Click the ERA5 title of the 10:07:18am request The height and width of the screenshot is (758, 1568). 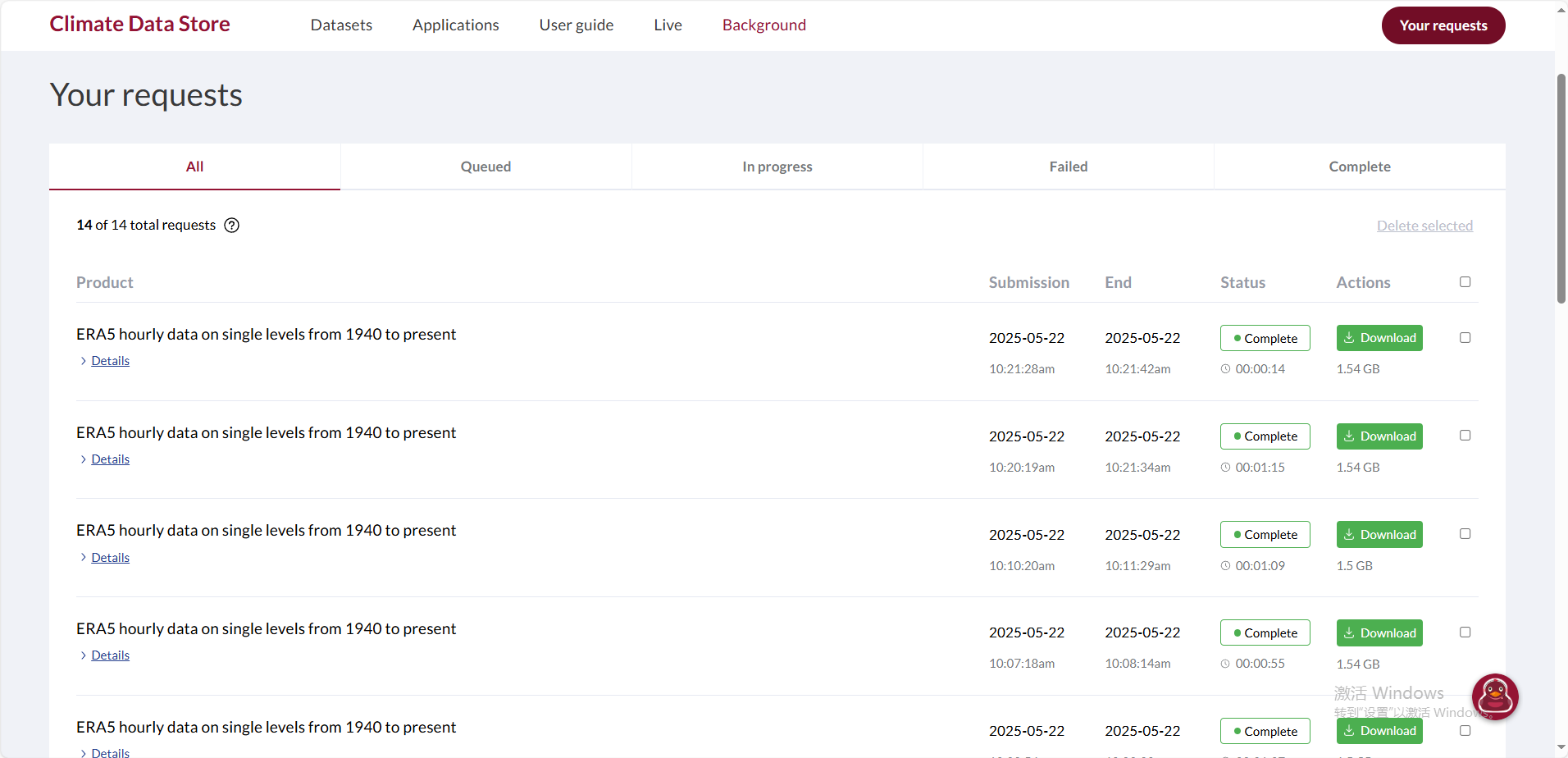pos(266,629)
